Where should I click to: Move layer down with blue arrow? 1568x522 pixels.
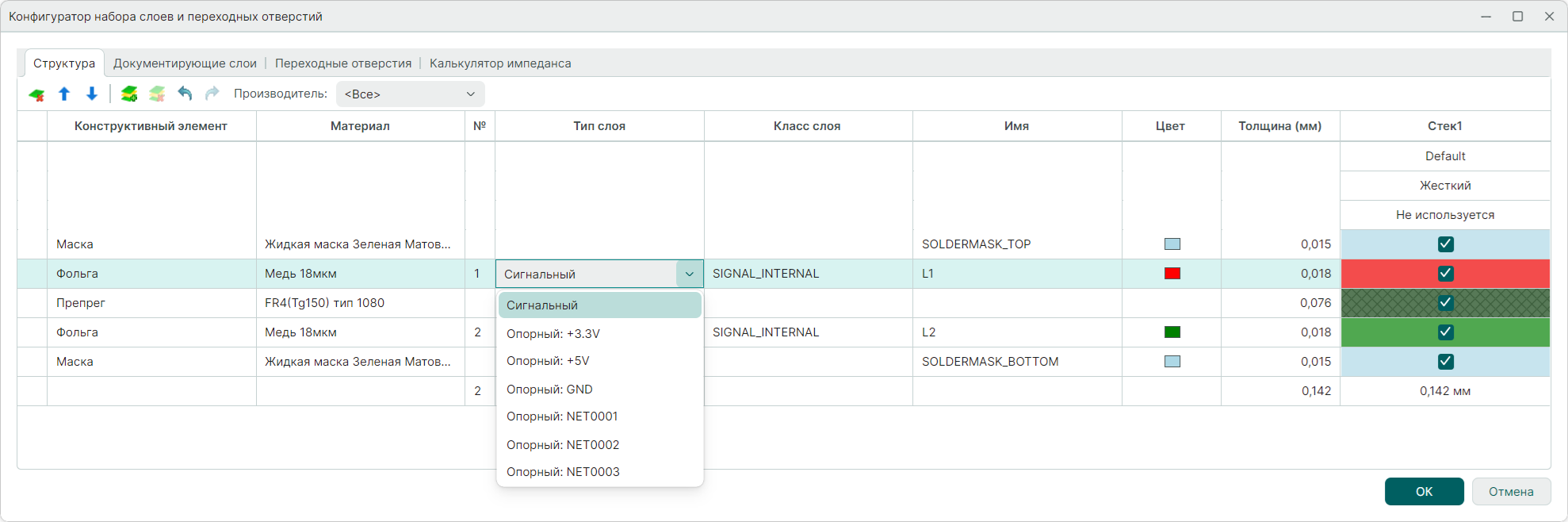pyautogui.click(x=92, y=94)
